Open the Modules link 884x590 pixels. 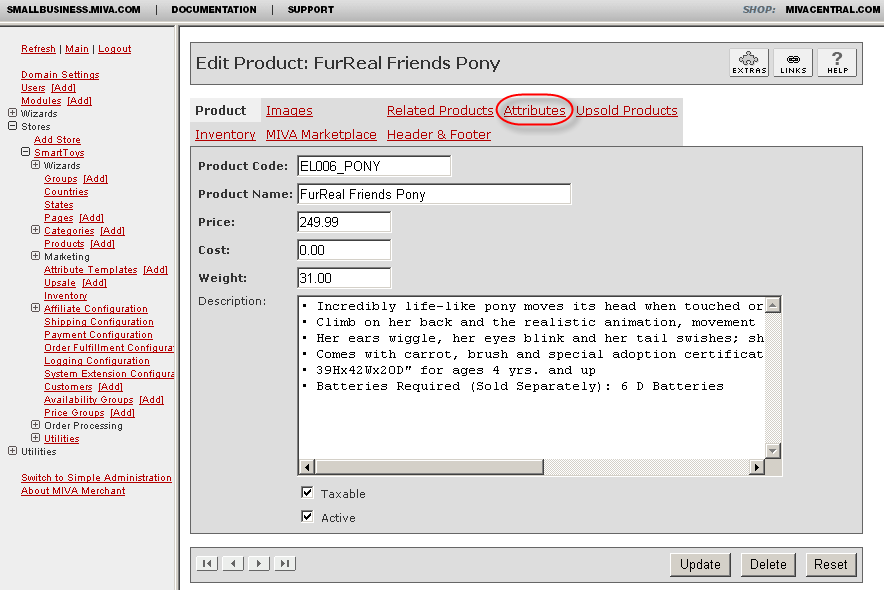coord(41,101)
